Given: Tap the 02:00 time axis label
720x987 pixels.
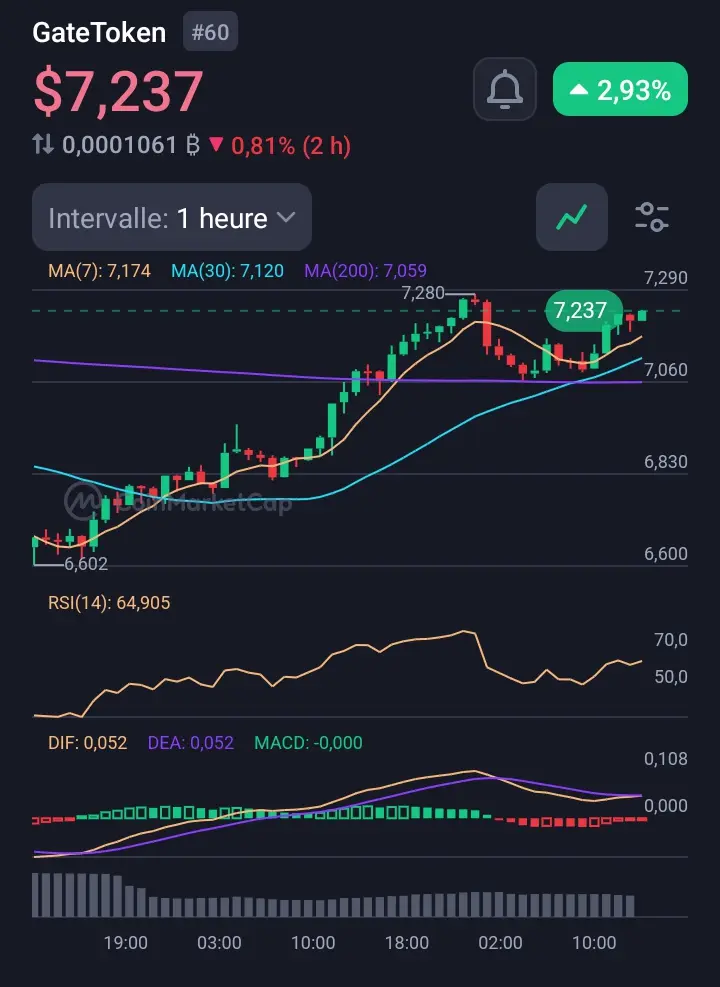Looking at the screenshot, I should coord(500,942).
